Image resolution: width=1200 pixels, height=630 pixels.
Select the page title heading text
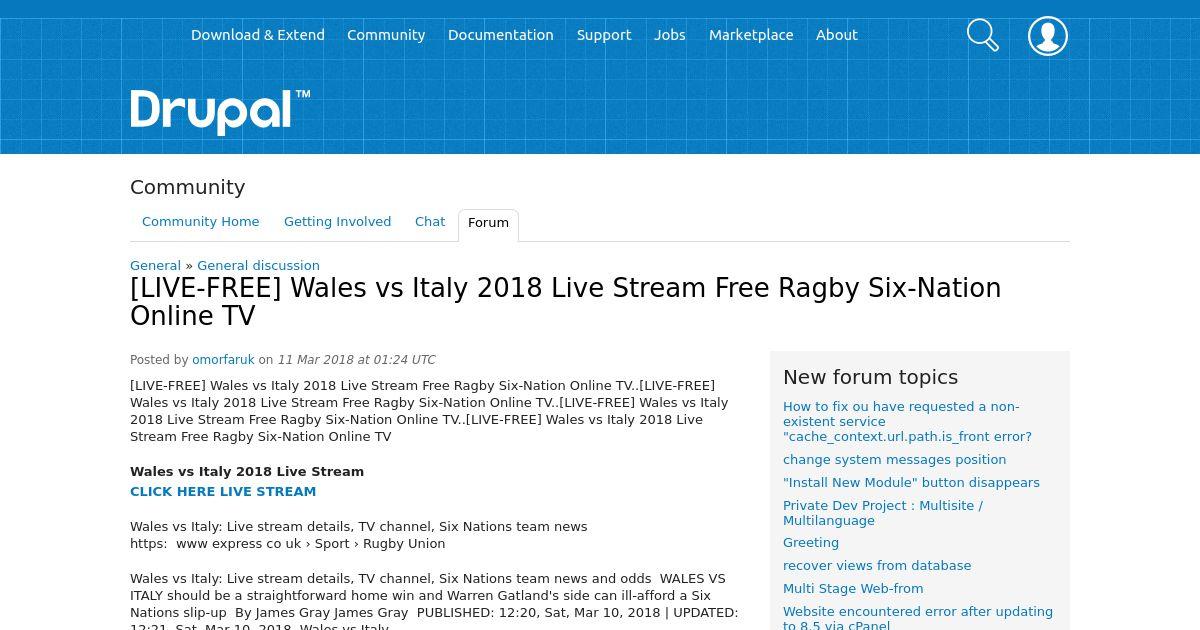point(565,302)
